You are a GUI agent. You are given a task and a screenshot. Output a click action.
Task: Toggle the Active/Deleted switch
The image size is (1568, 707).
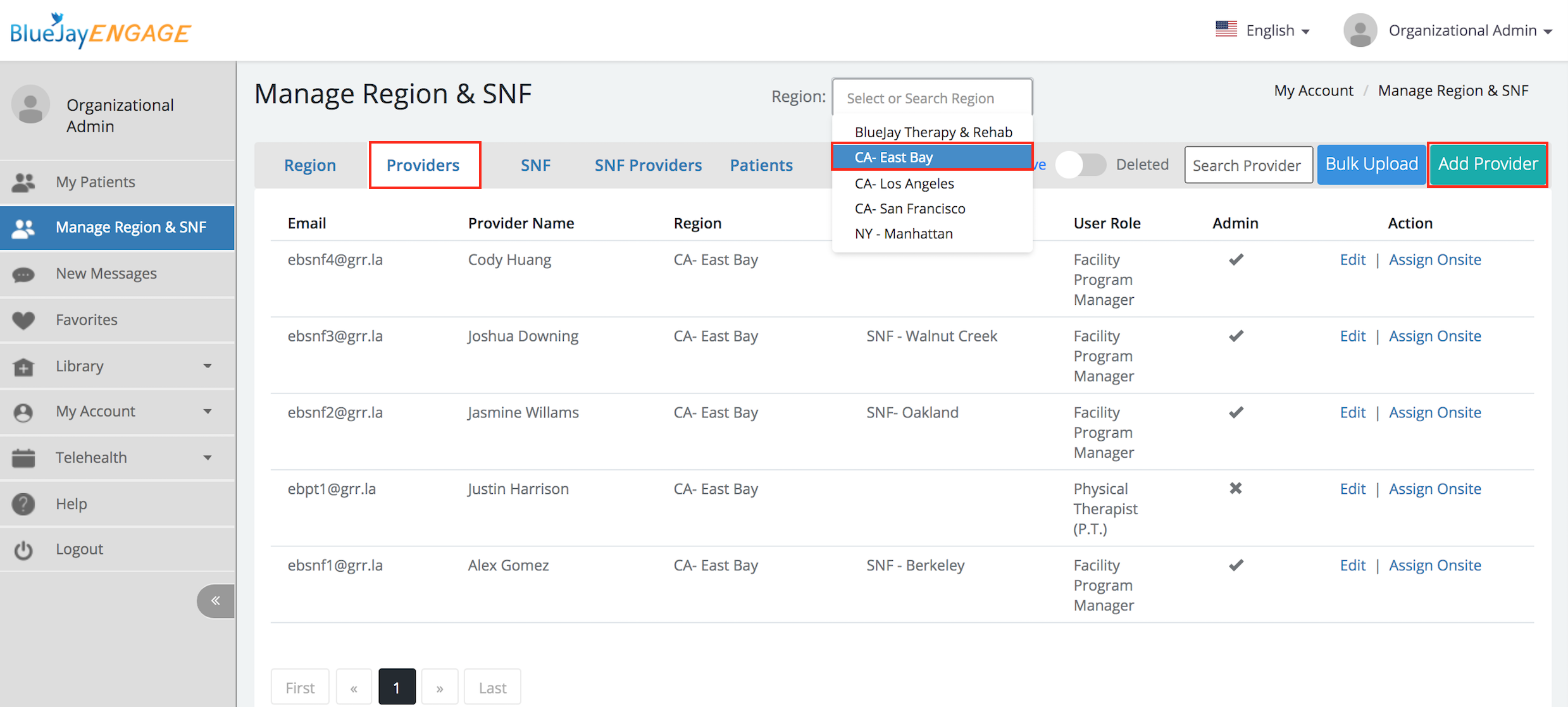point(1081,165)
